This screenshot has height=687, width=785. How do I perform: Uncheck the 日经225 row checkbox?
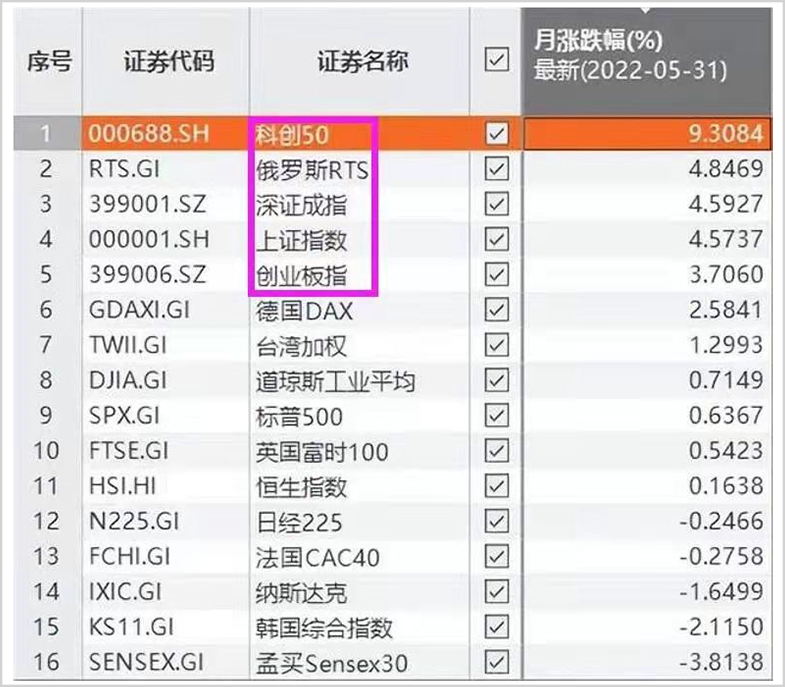pos(497,521)
